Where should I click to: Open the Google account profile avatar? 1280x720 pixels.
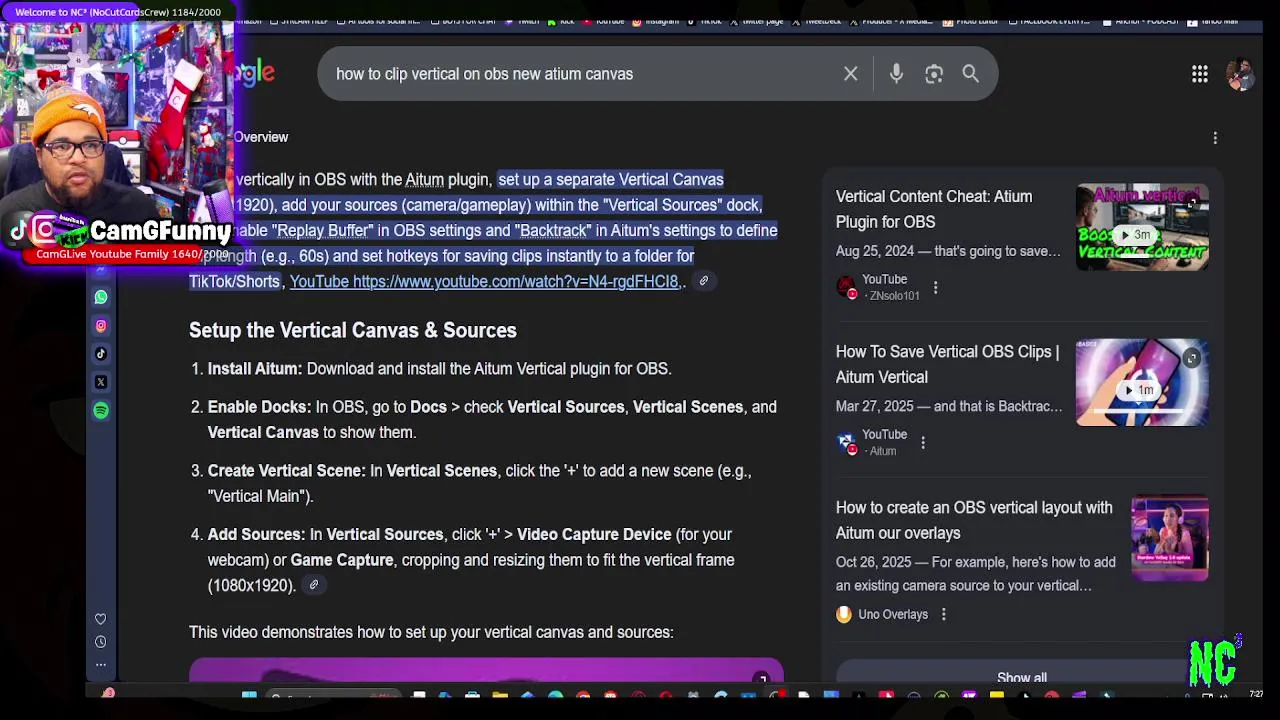tap(1240, 74)
